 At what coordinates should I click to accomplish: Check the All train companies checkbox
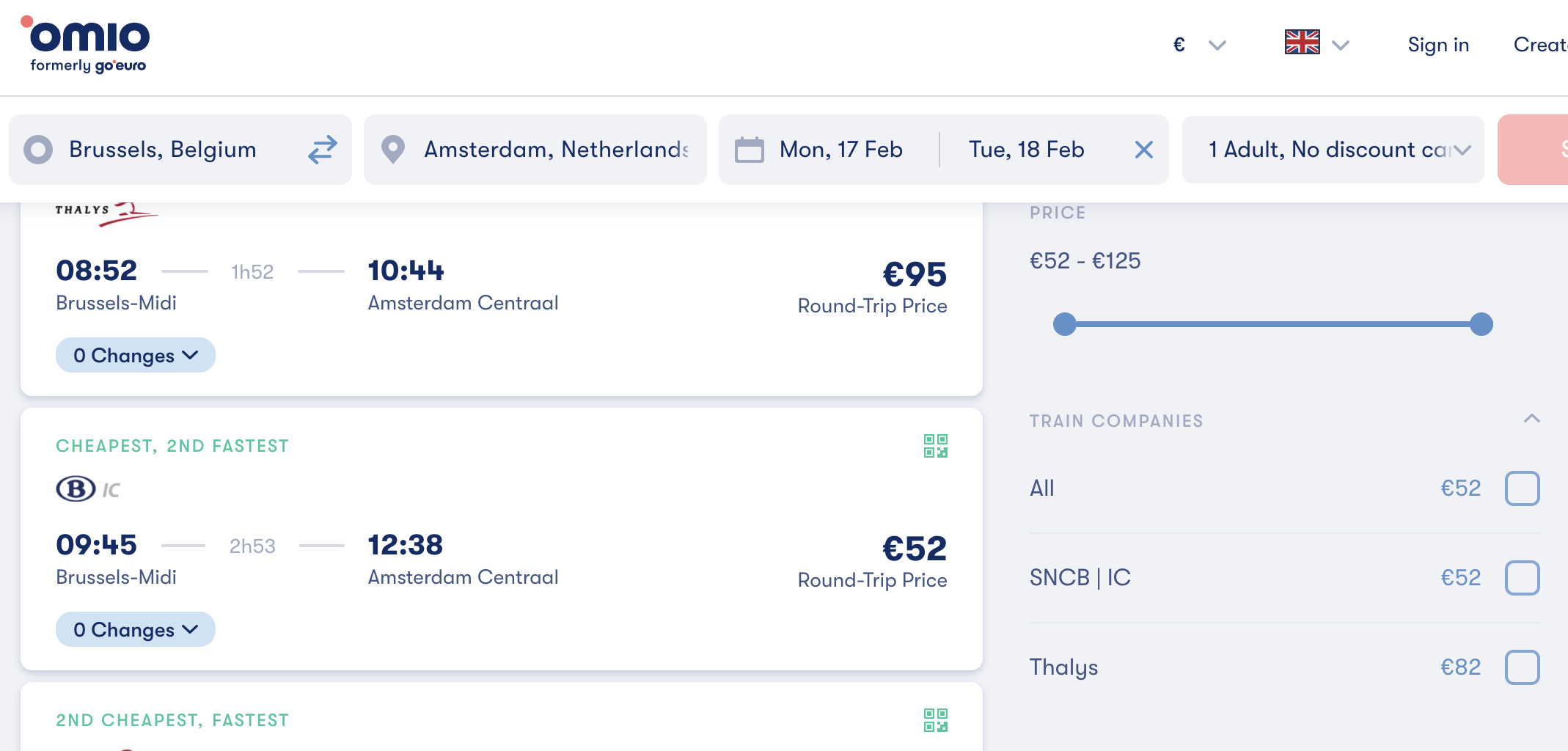[x=1522, y=488]
